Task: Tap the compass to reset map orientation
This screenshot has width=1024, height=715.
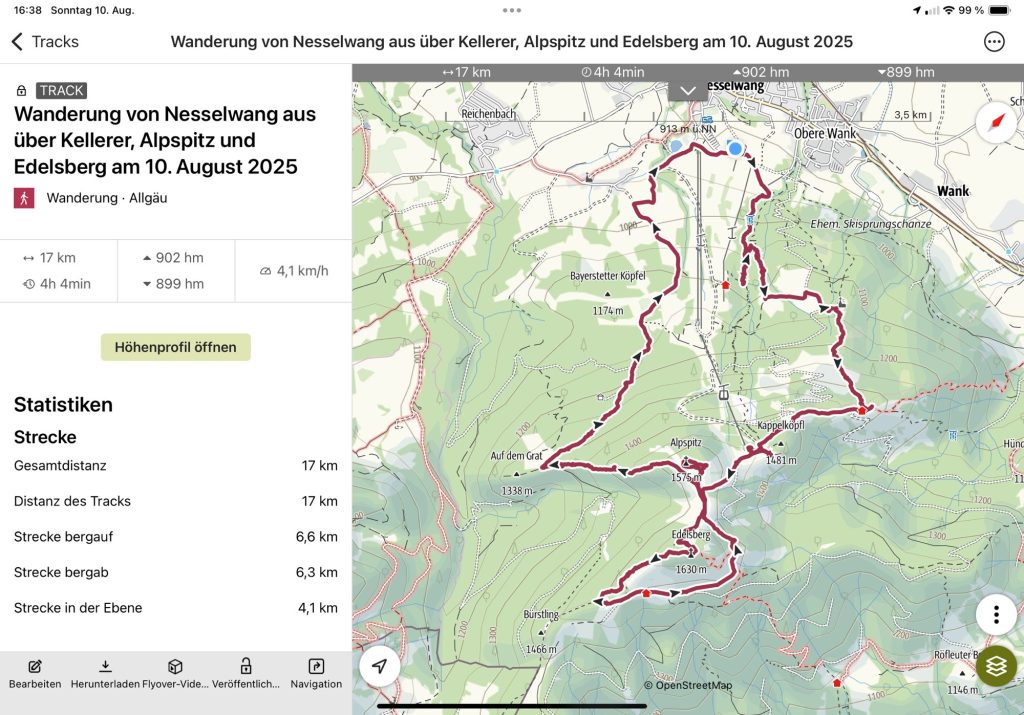Action: [996, 122]
